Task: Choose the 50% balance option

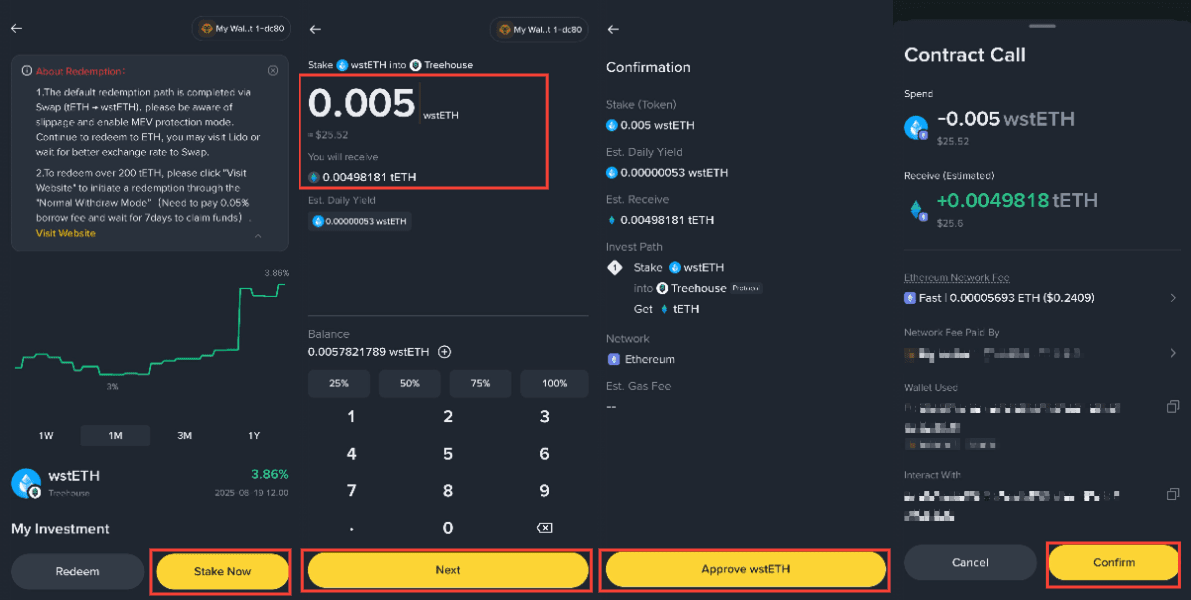Action: click(409, 384)
